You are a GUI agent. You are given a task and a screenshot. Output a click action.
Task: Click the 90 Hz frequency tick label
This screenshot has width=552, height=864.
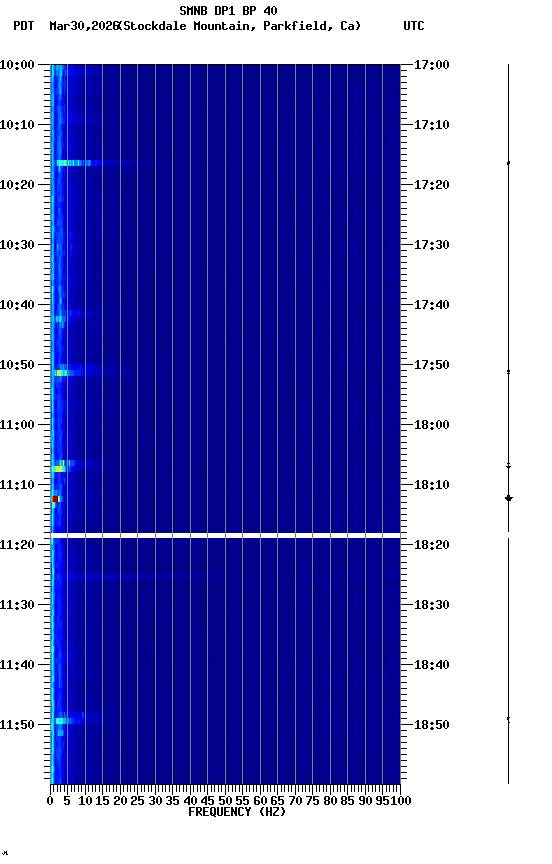click(365, 801)
